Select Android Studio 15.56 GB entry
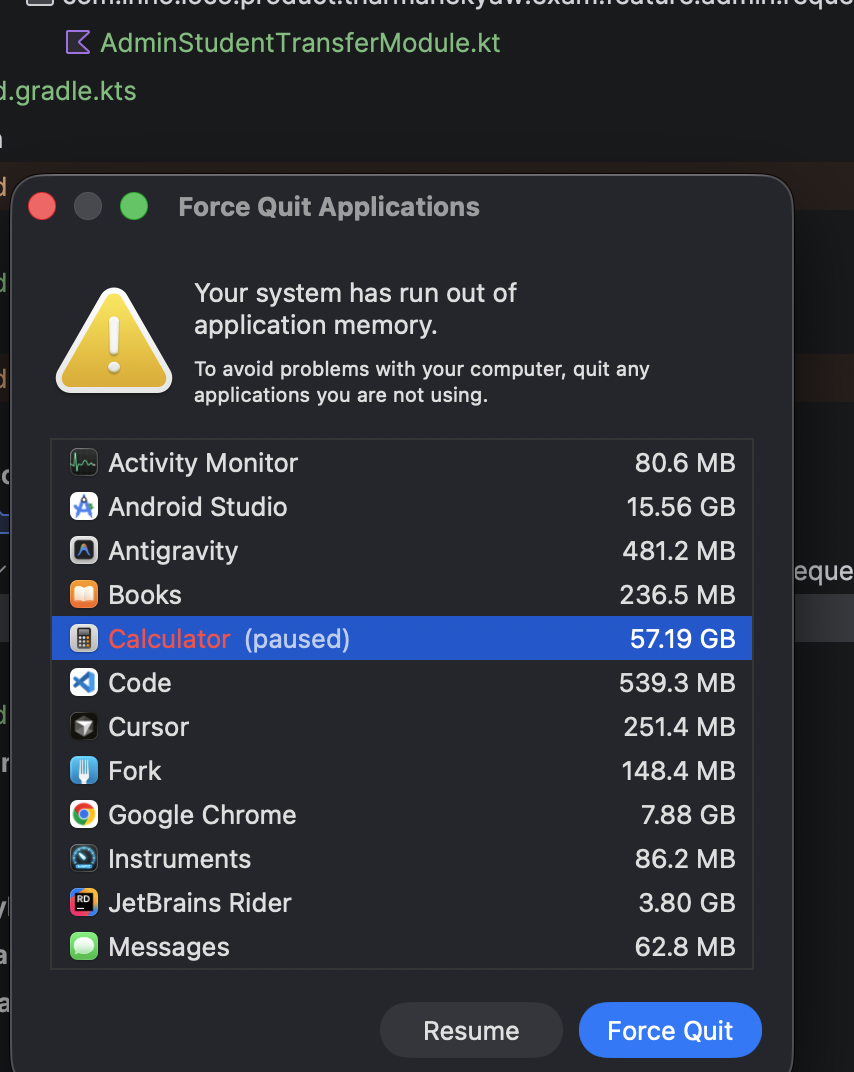The image size is (854, 1072). pos(402,507)
